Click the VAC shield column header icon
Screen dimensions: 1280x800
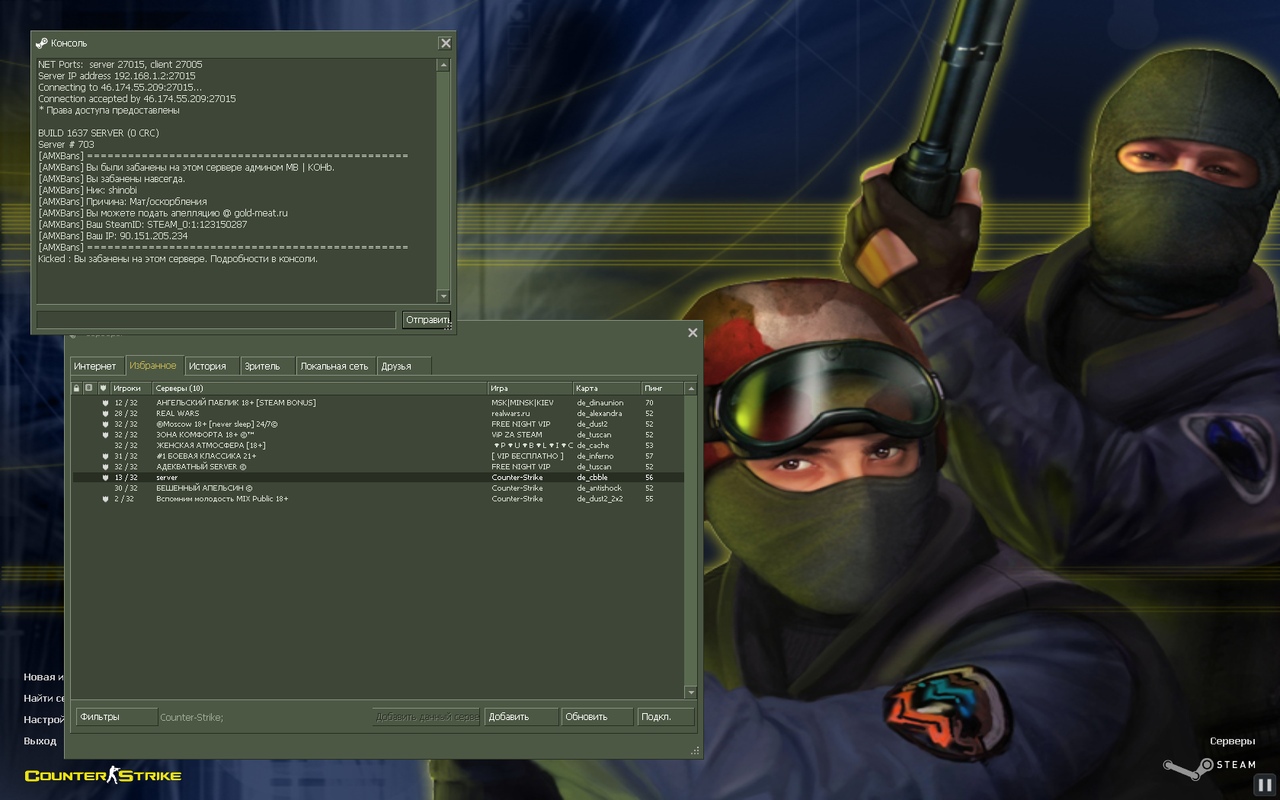tap(103, 388)
